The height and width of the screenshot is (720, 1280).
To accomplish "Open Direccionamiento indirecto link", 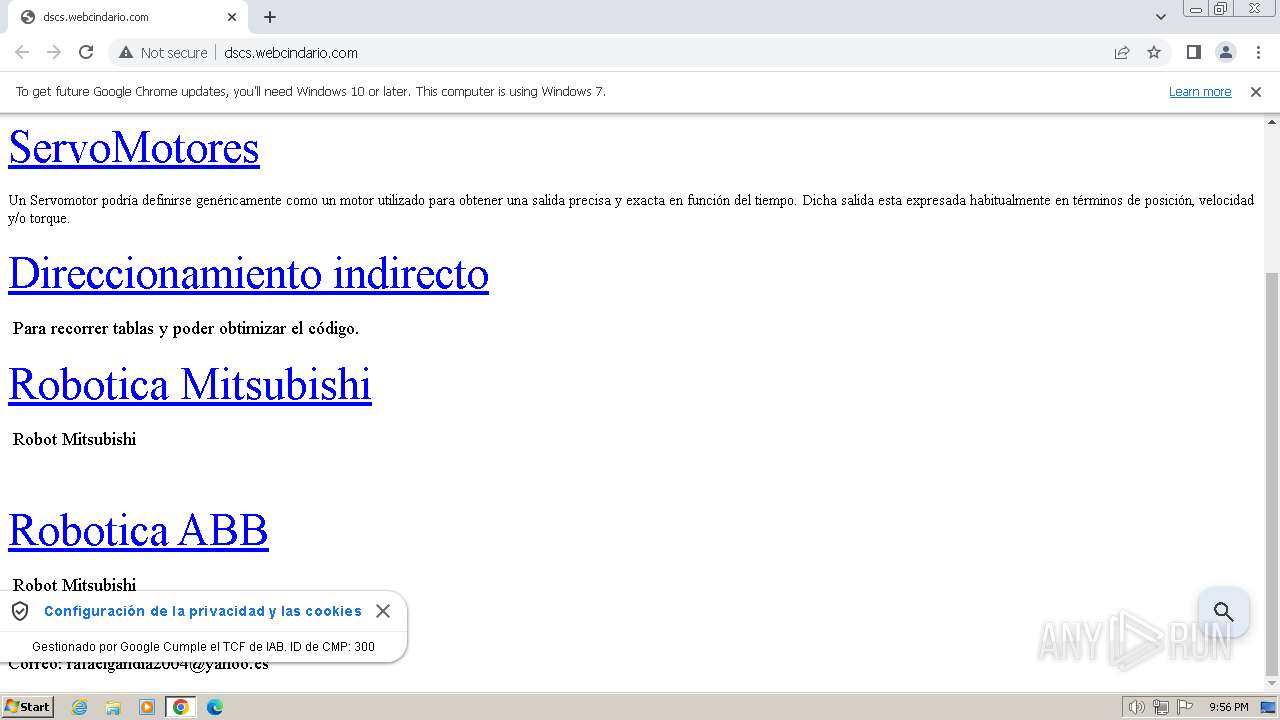I will (x=248, y=273).
